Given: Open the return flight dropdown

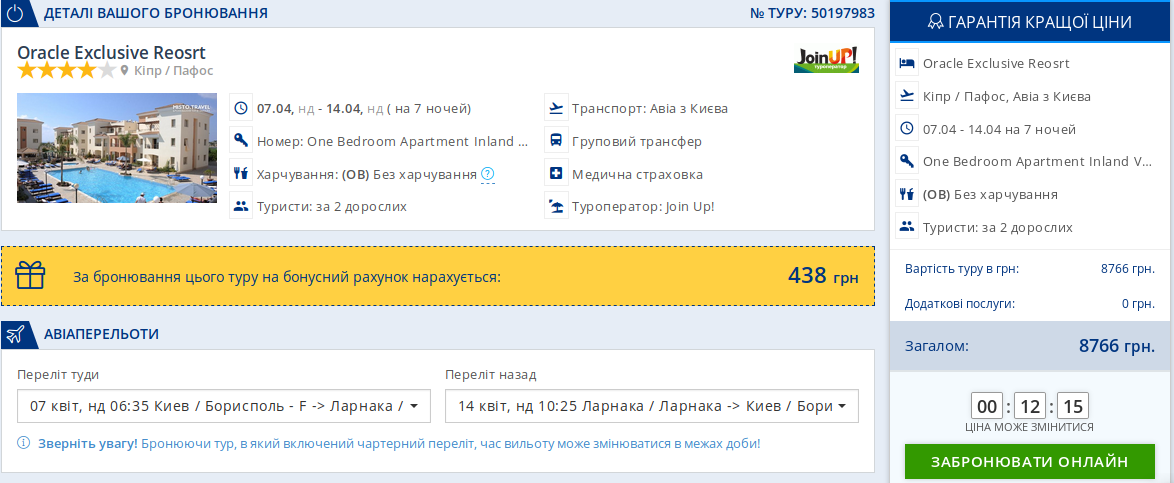Looking at the screenshot, I should [x=651, y=406].
